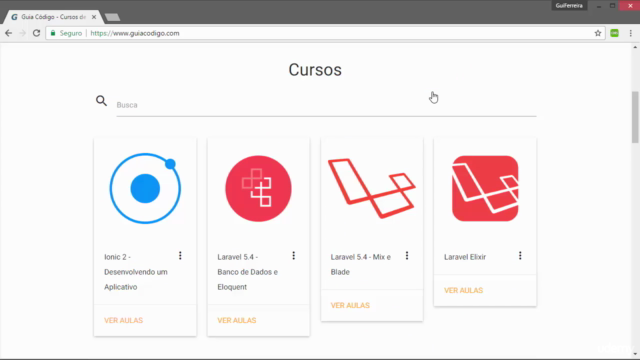Click the GuiFerreira profile button

569,5
